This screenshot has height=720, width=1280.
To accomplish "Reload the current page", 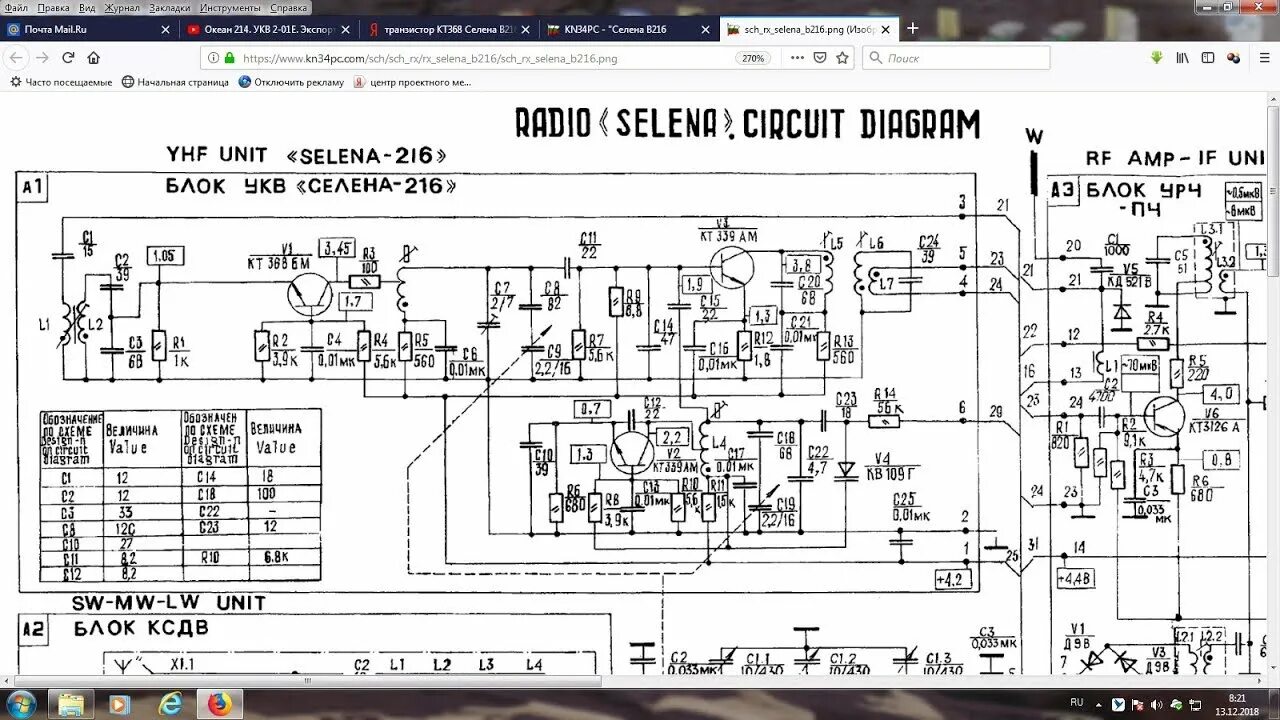I will pyautogui.click(x=69, y=58).
